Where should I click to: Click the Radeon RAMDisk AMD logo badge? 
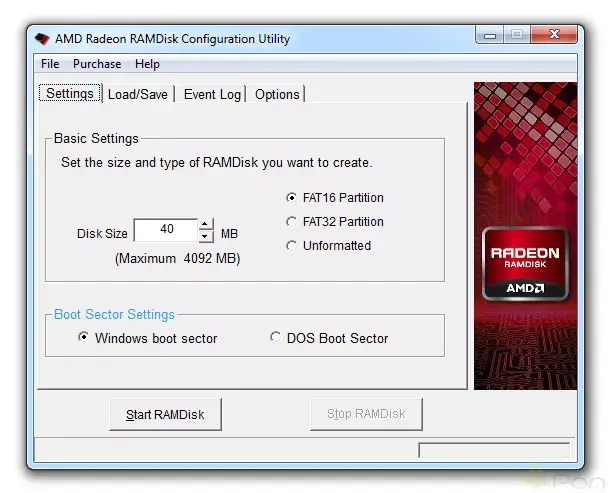(525, 264)
